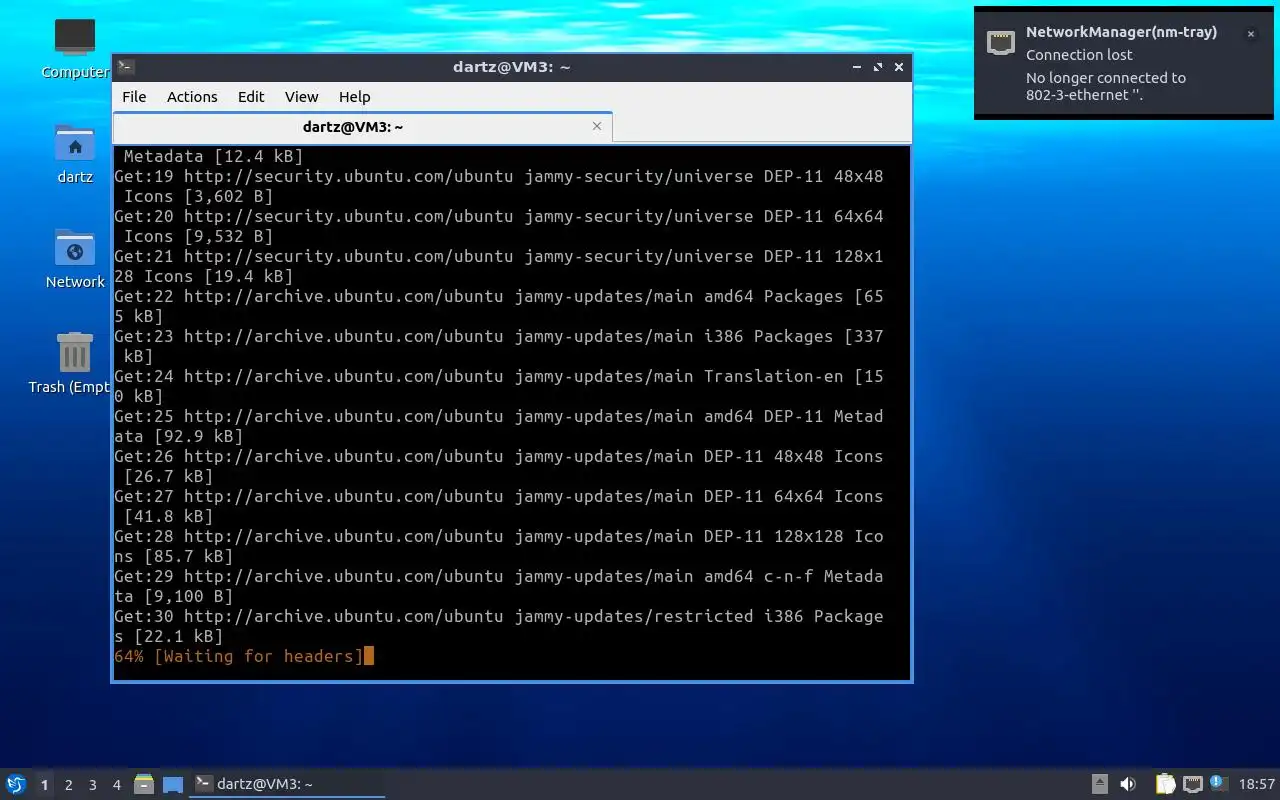Screen dimensions: 1280x800
Task: Close the dartz@VM3 terminal tab
Action: (x=597, y=126)
